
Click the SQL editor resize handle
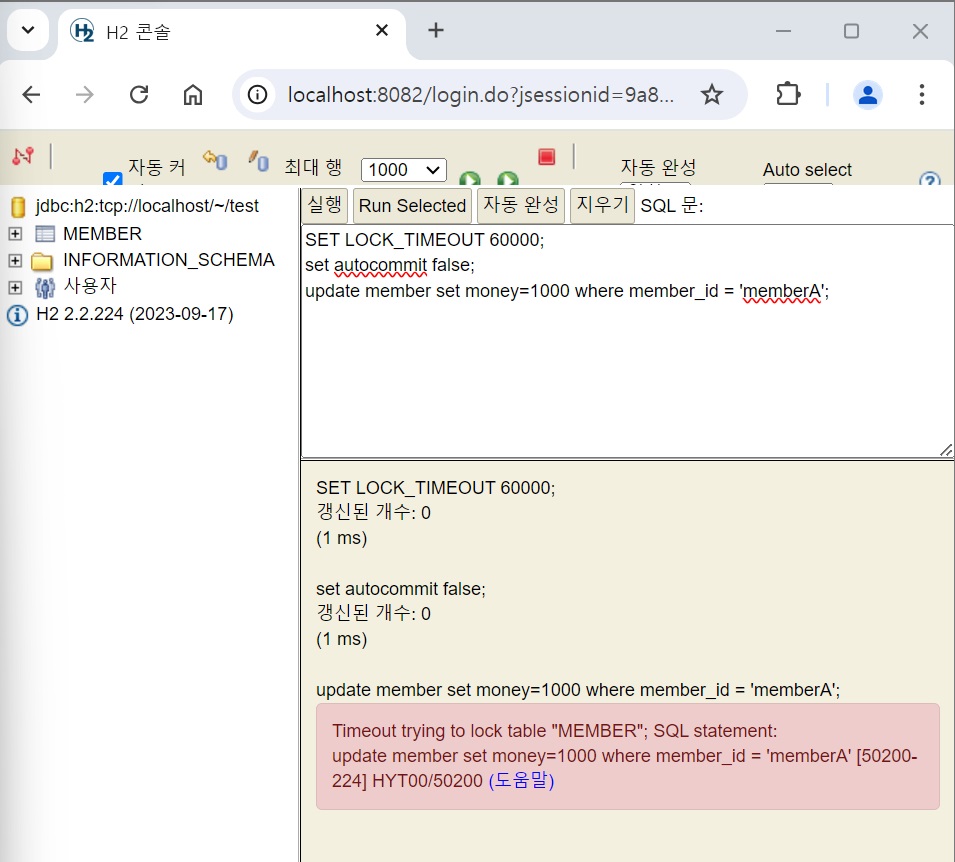pyautogui.click(x=946, y=450)
